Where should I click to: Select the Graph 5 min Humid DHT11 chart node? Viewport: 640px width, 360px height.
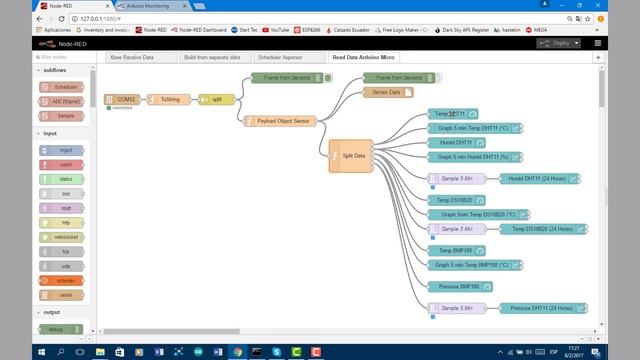click(x=475, y=157)
